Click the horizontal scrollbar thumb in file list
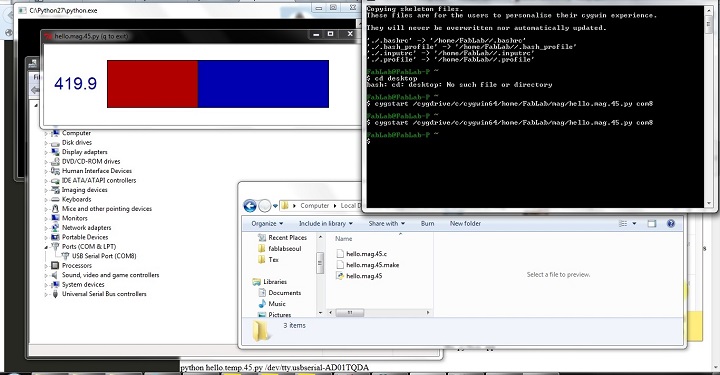The width and height of the screenshot is (720, 375). click(x=350, y=313)
